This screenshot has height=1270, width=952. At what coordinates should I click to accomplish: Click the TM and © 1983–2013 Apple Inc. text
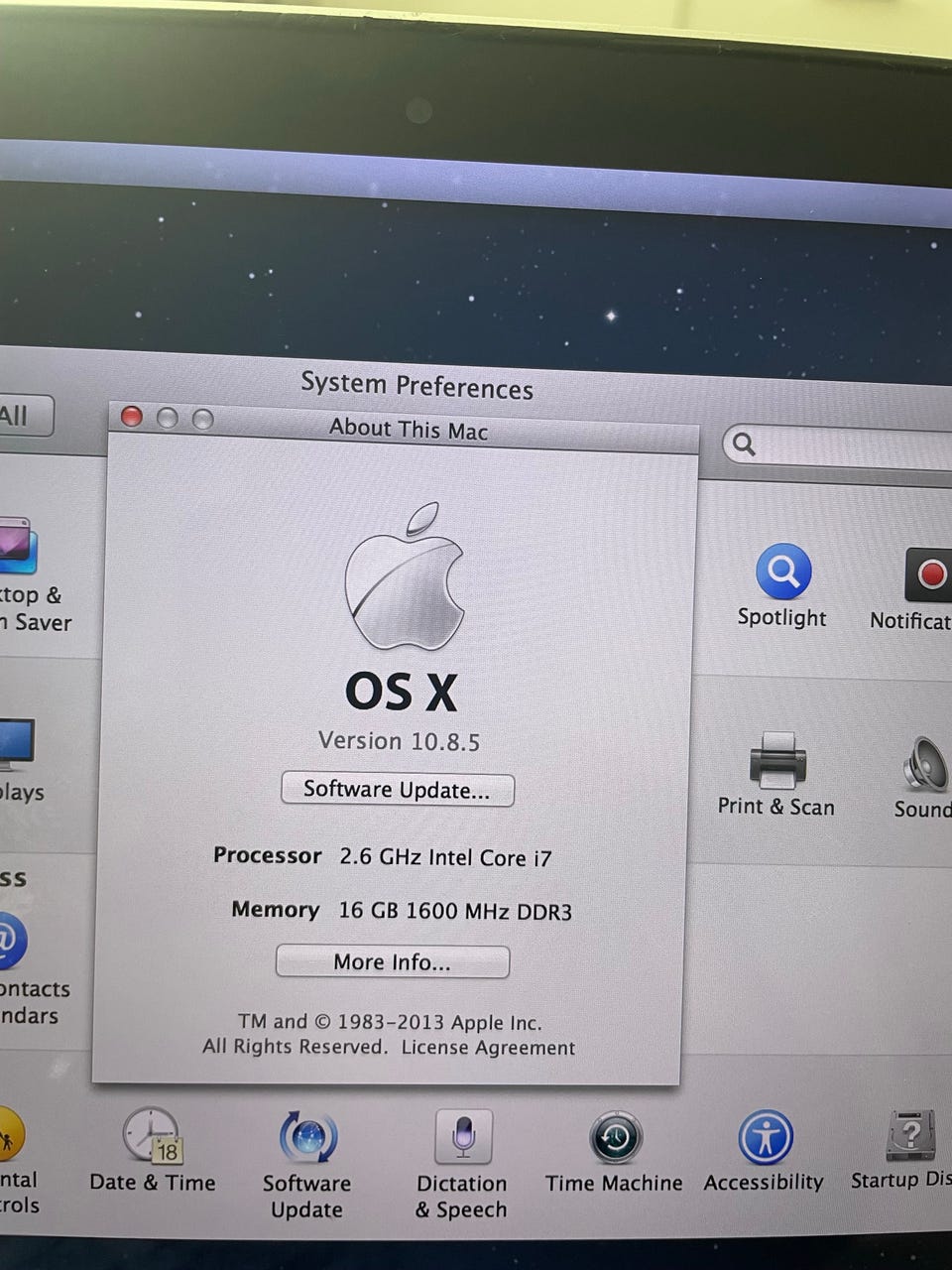tap(390, 1022)
